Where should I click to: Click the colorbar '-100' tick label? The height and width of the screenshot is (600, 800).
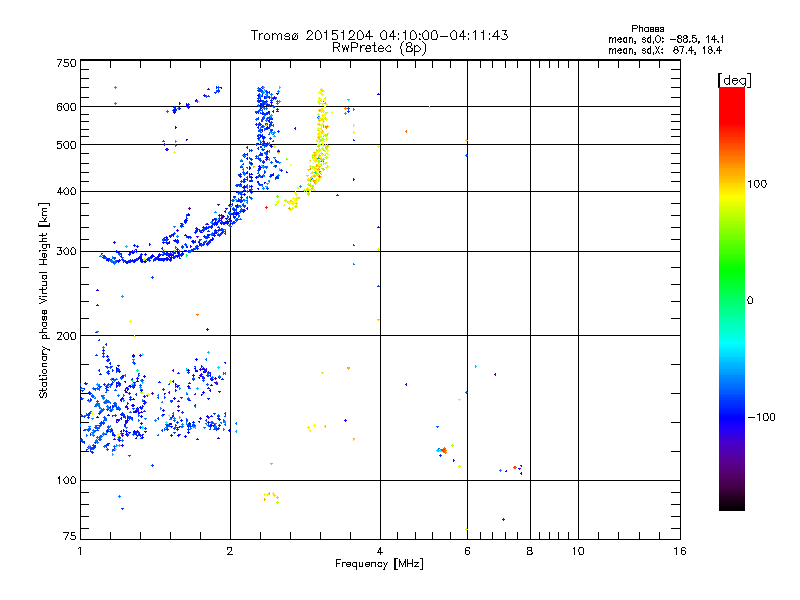click(x=761, y=417)
